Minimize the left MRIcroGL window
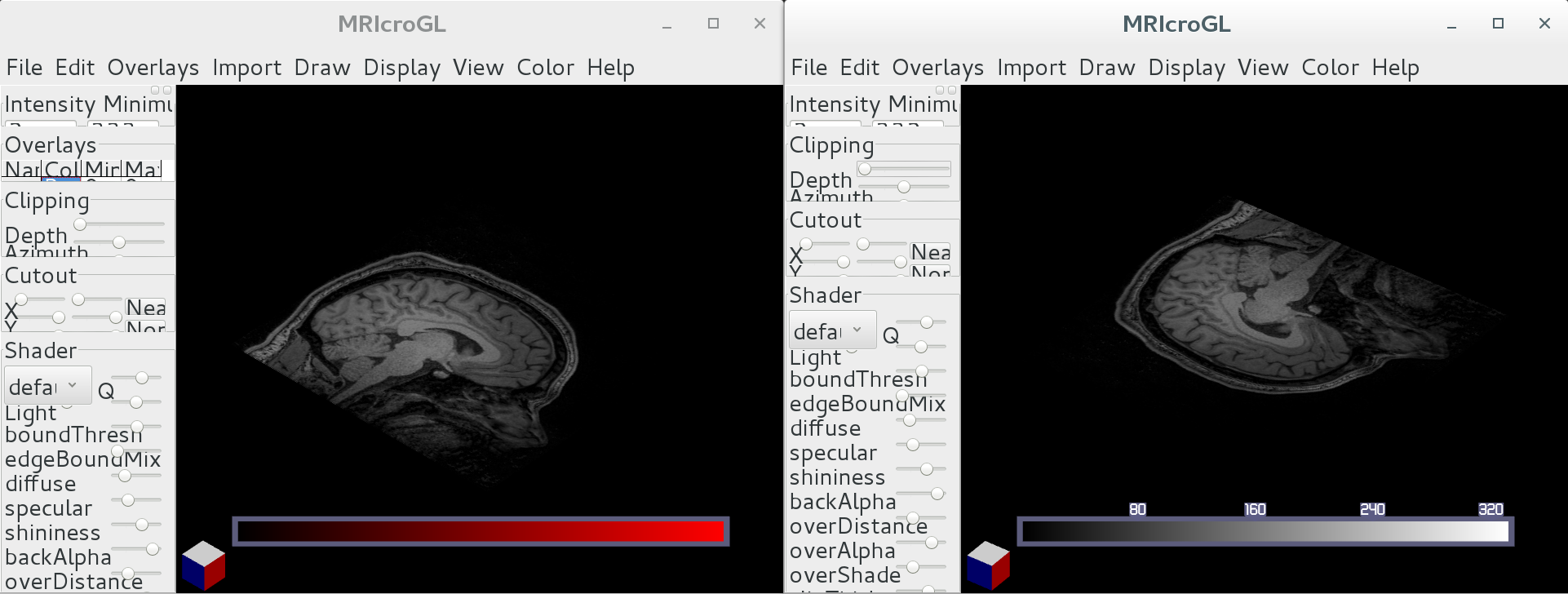The image size is (1568, 594). [x=667, y=24]
